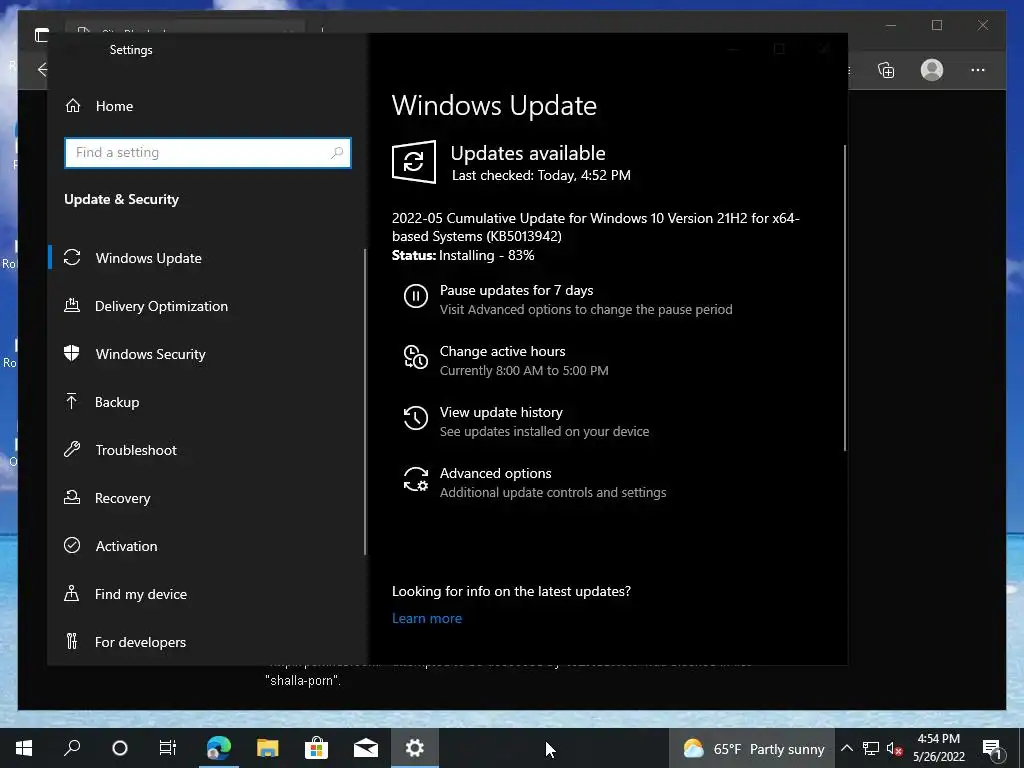Open the Edge Collections icon
The height and width of the screenshot is (768, 1024).
point(886,70)
